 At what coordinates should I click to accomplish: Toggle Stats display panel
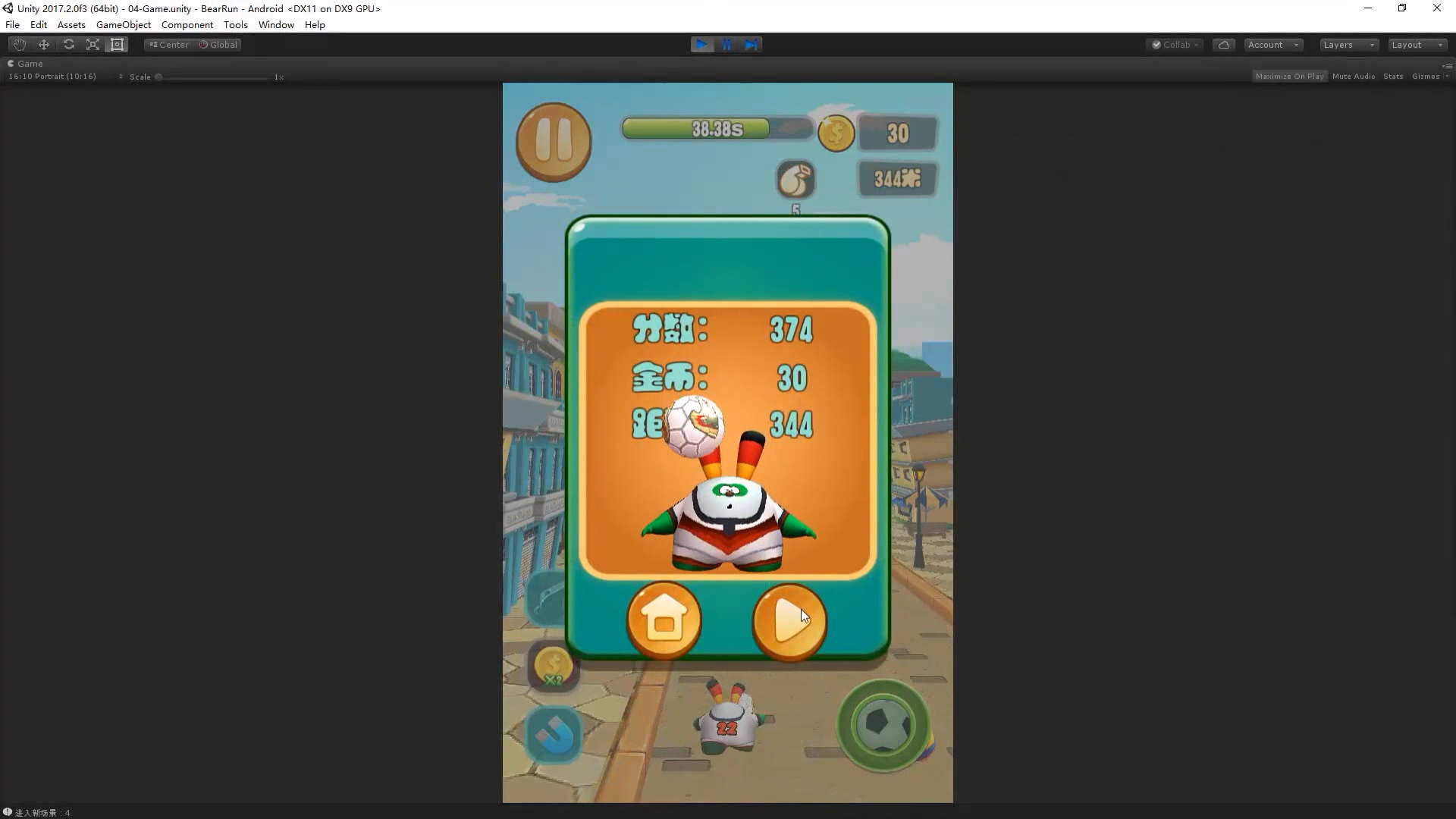1393,76
